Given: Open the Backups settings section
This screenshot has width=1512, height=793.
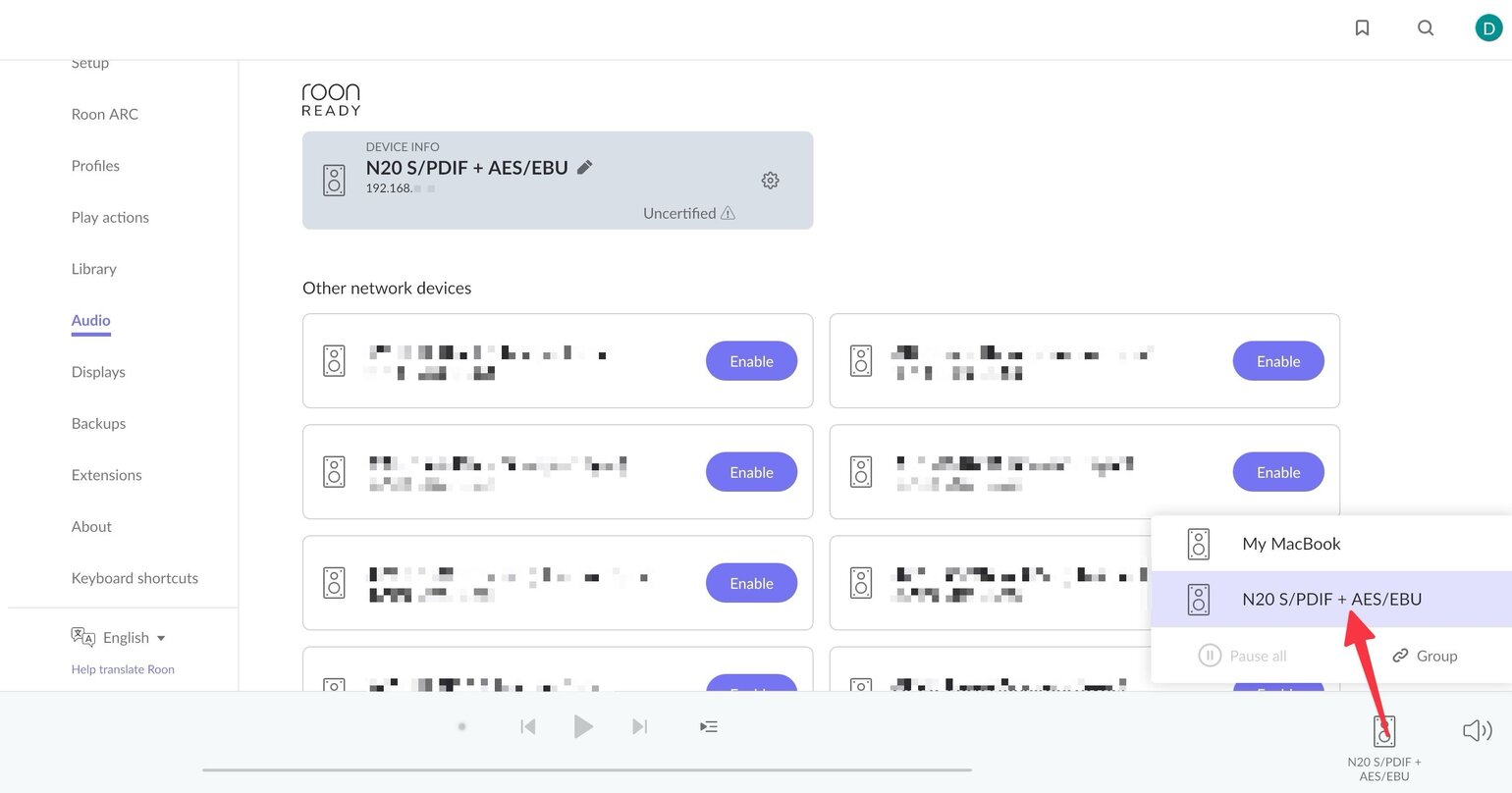Looking at the screenshot, I should tap(98, 424).
